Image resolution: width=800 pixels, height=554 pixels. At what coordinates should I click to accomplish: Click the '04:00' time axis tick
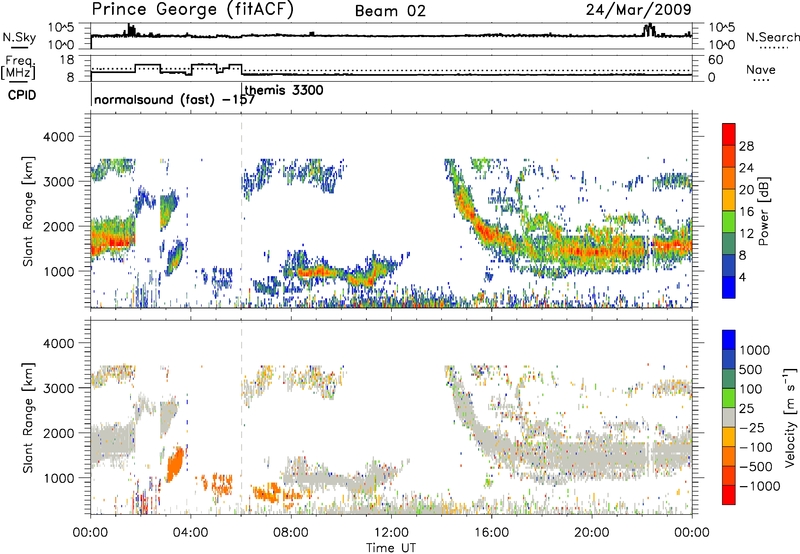coord(190,533)
